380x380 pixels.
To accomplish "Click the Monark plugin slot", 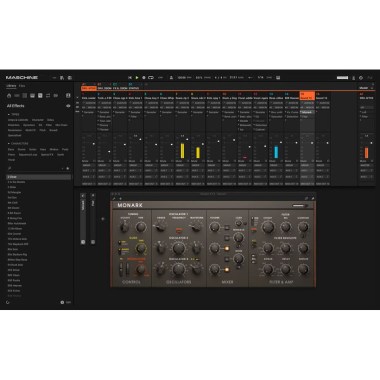I will point(307,113).
